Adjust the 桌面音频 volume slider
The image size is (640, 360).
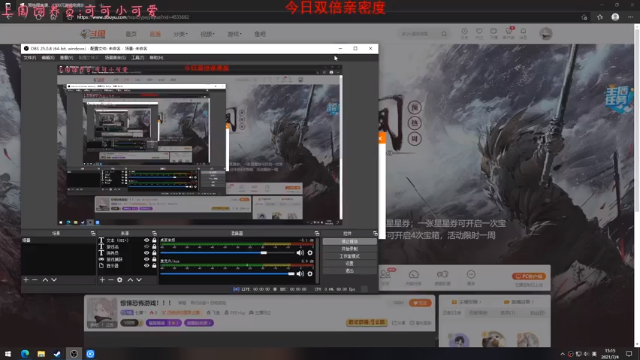click(x=227, y=253)
